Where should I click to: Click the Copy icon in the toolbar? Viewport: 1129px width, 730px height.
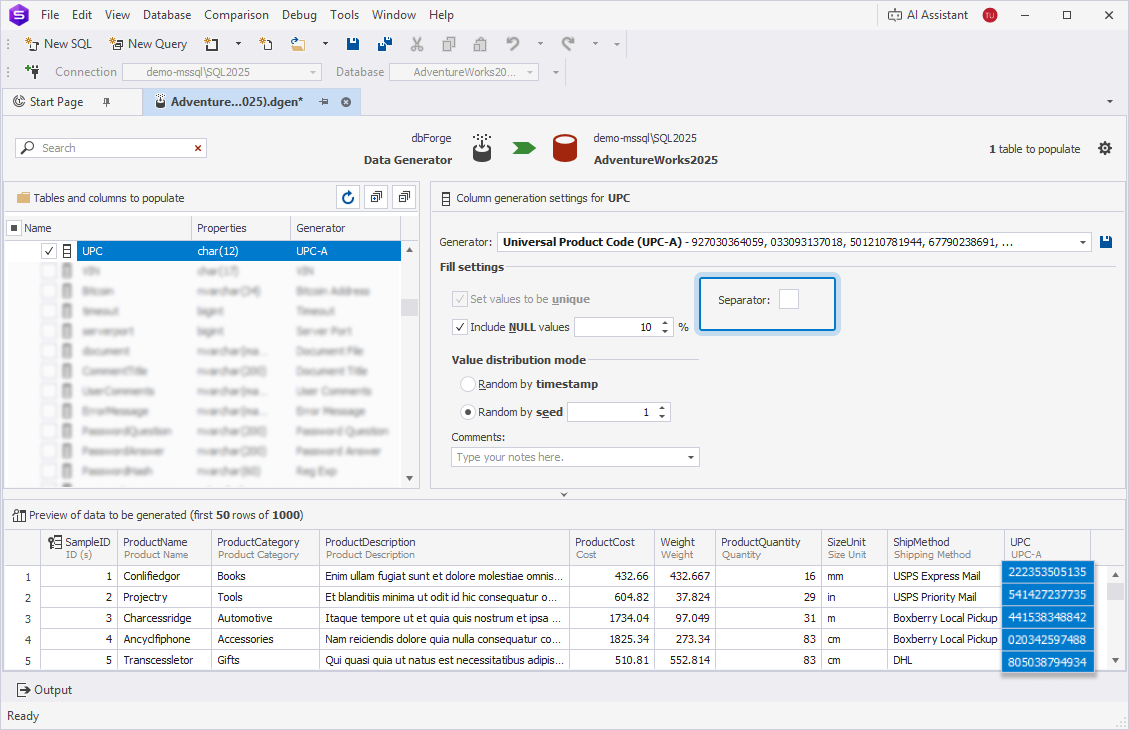click(x=449, y=44)
